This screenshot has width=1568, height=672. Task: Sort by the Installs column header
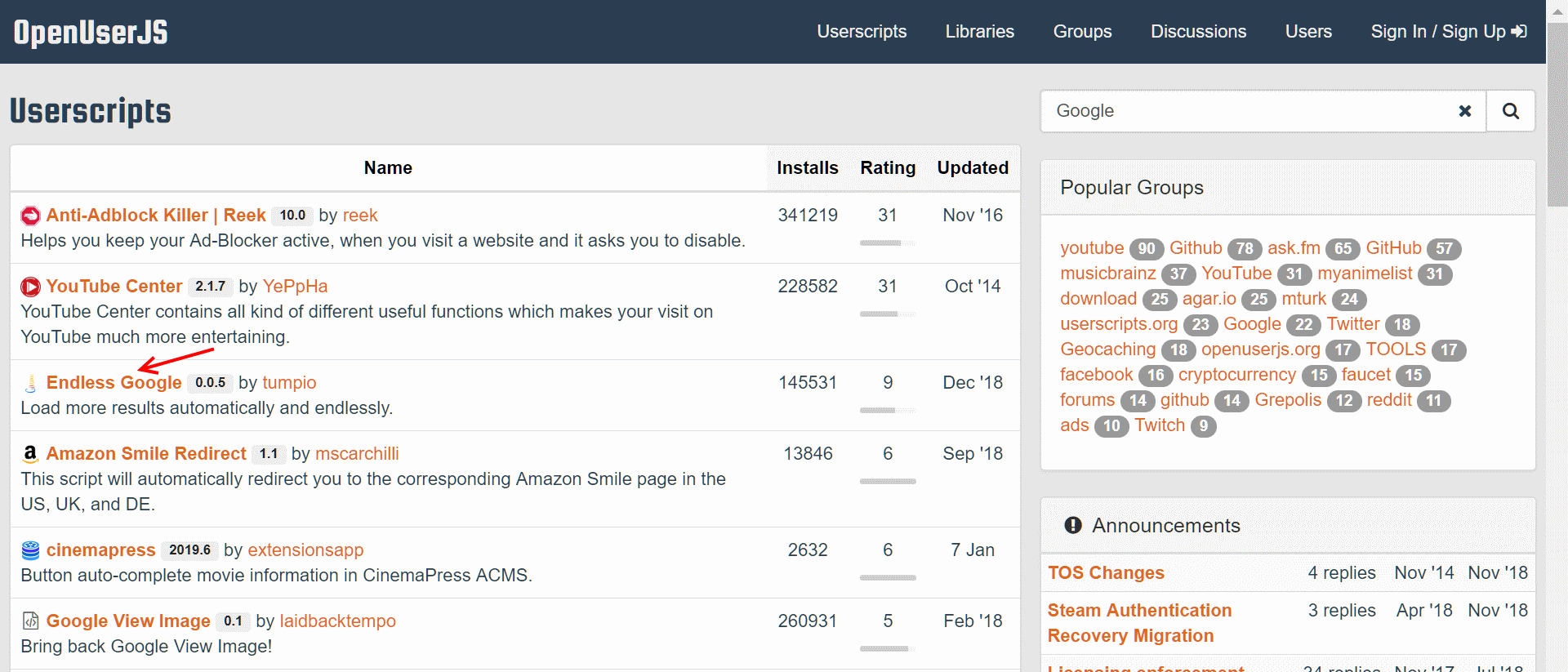(x=807, y=168)
